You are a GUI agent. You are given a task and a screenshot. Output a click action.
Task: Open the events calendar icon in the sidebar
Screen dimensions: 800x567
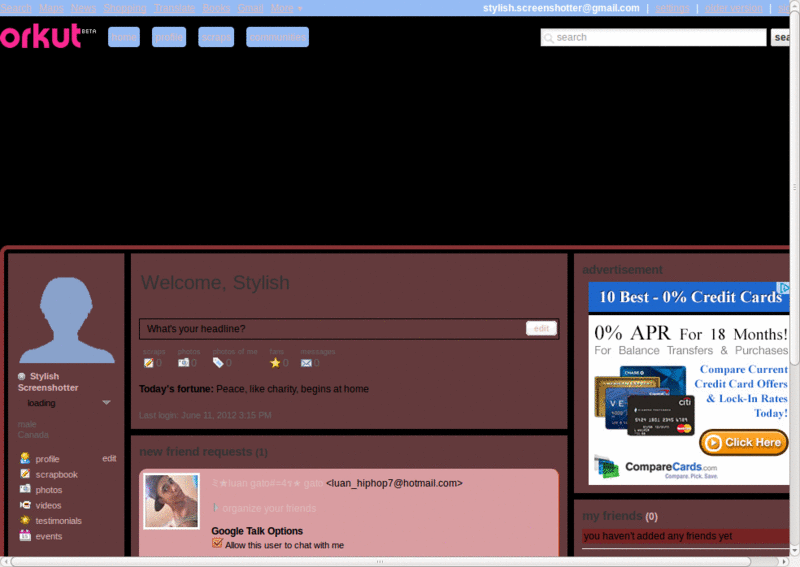[x=25, y=535]
